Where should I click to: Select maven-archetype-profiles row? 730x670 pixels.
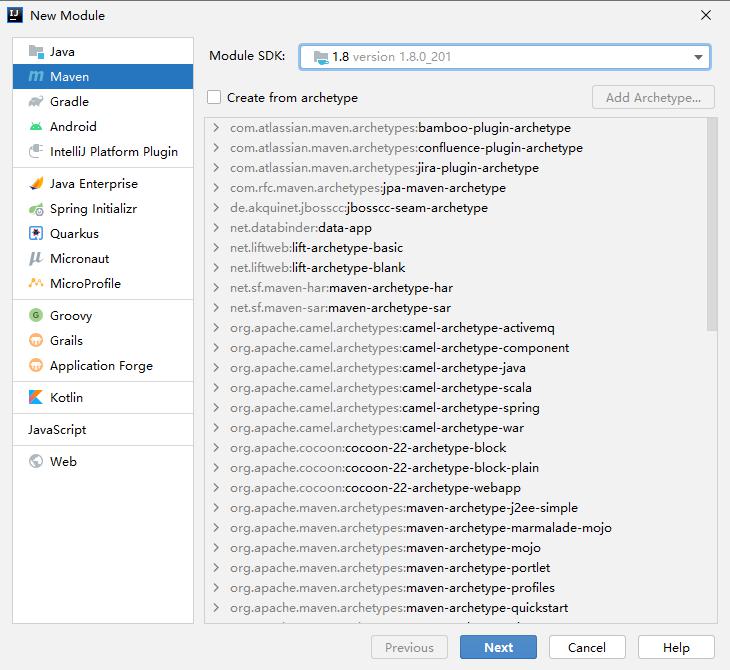456,588
